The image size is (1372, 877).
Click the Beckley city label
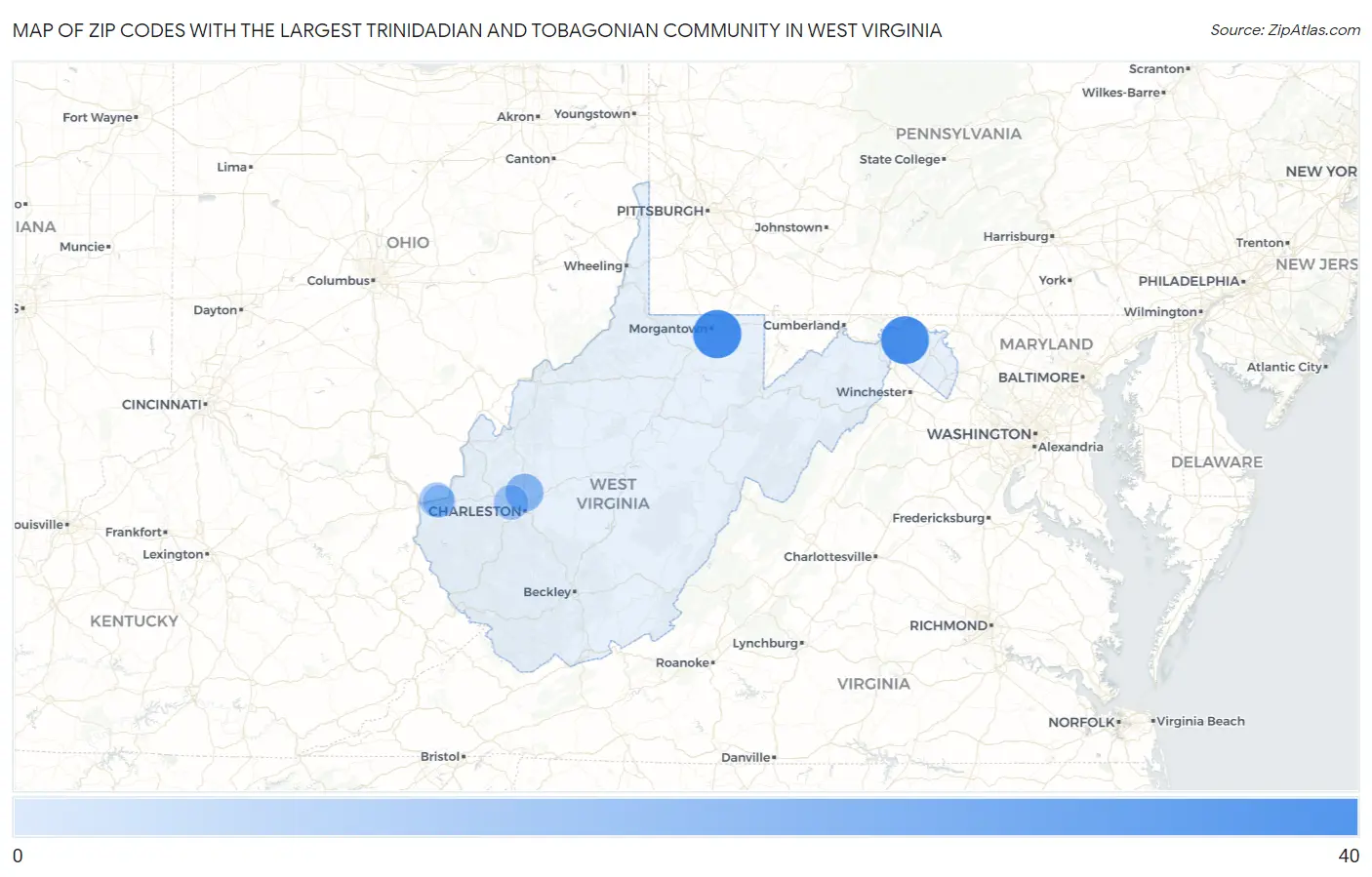[547, 592]
